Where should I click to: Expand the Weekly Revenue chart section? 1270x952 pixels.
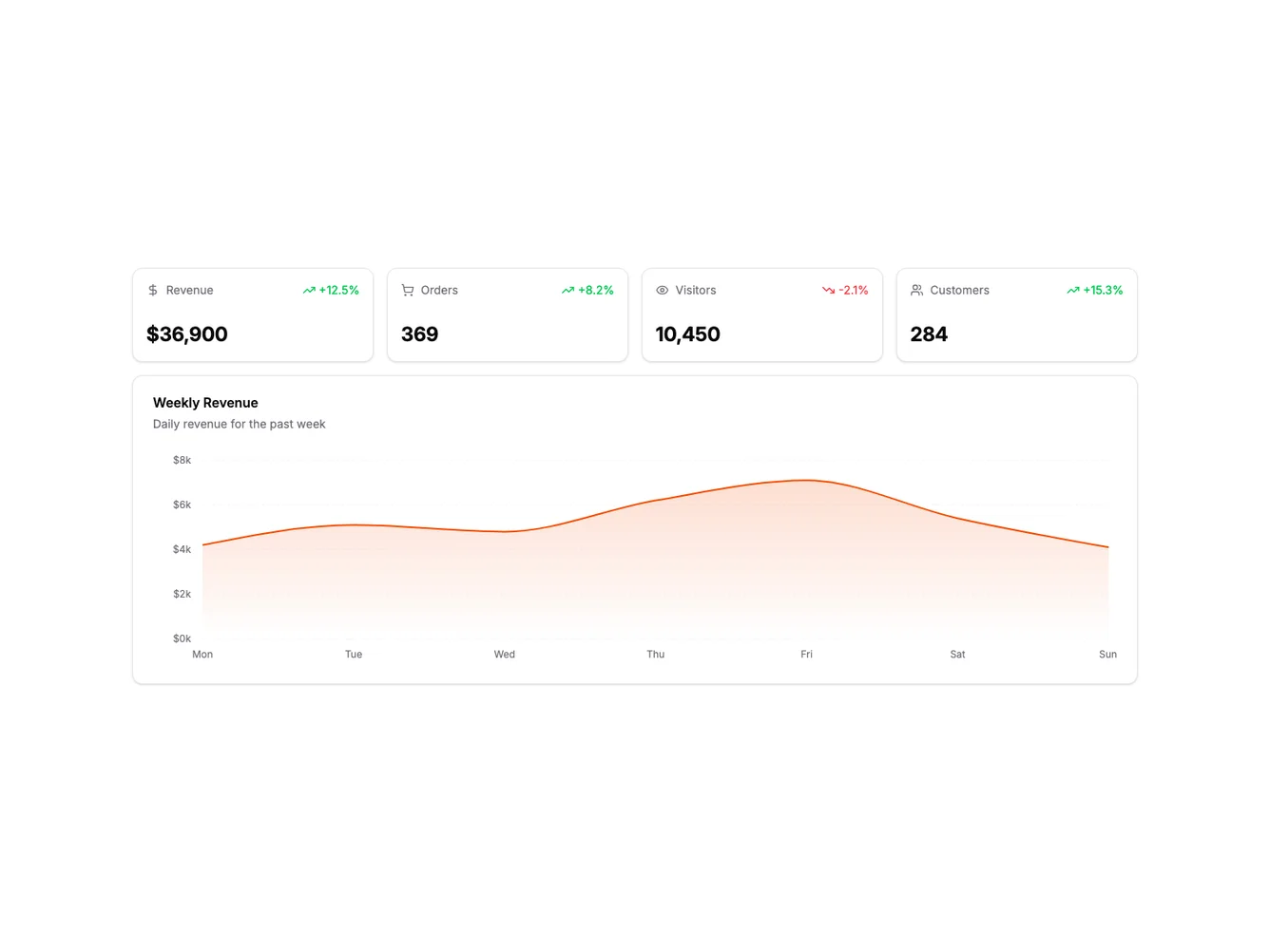(634, 528)
